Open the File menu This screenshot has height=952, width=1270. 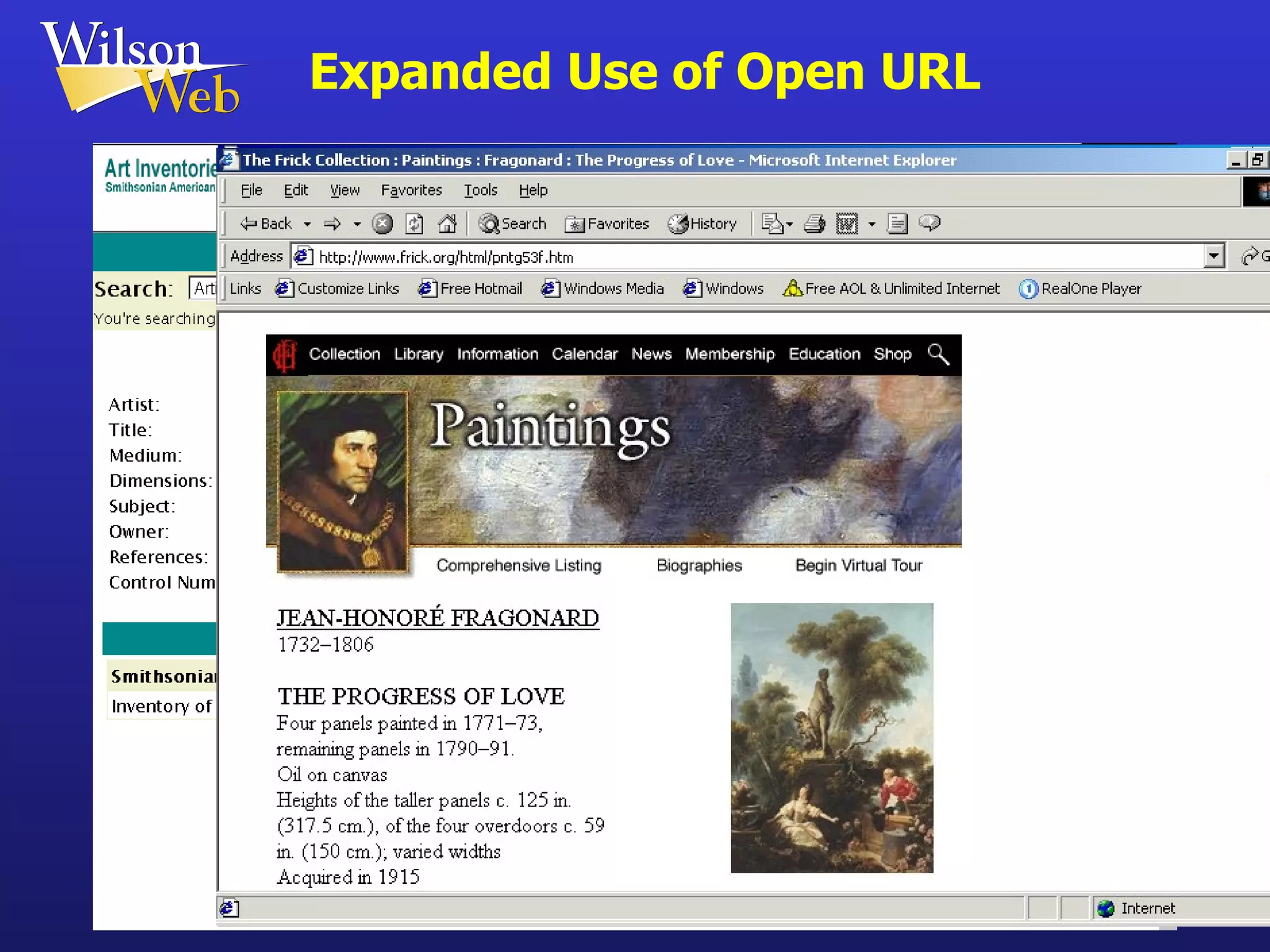click(251, 190)
